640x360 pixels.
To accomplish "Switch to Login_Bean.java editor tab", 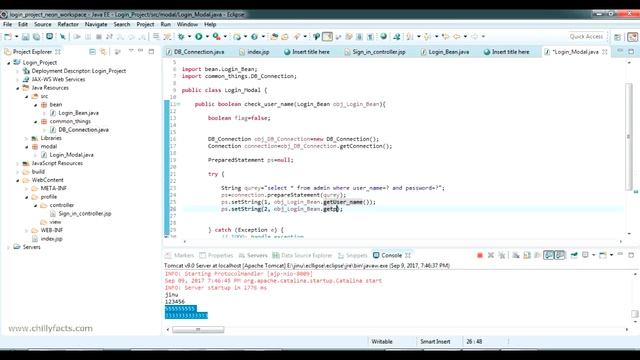I will click(445, 52).
